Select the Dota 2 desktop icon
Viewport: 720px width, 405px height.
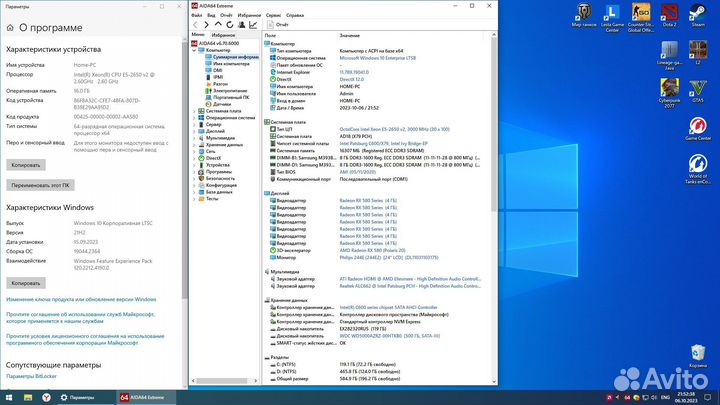click(669, 16)
